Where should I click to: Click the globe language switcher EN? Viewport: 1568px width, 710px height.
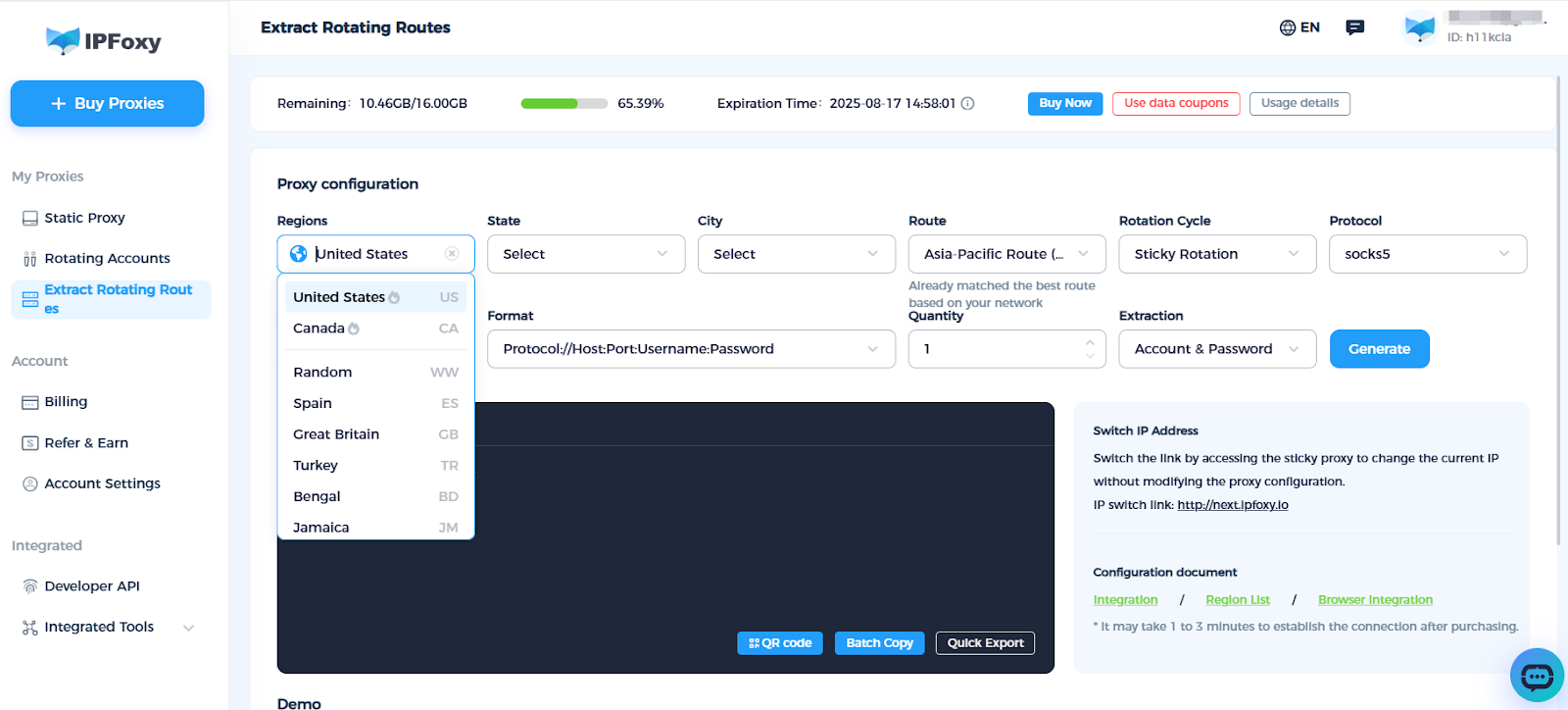[x=1299, y=27]
